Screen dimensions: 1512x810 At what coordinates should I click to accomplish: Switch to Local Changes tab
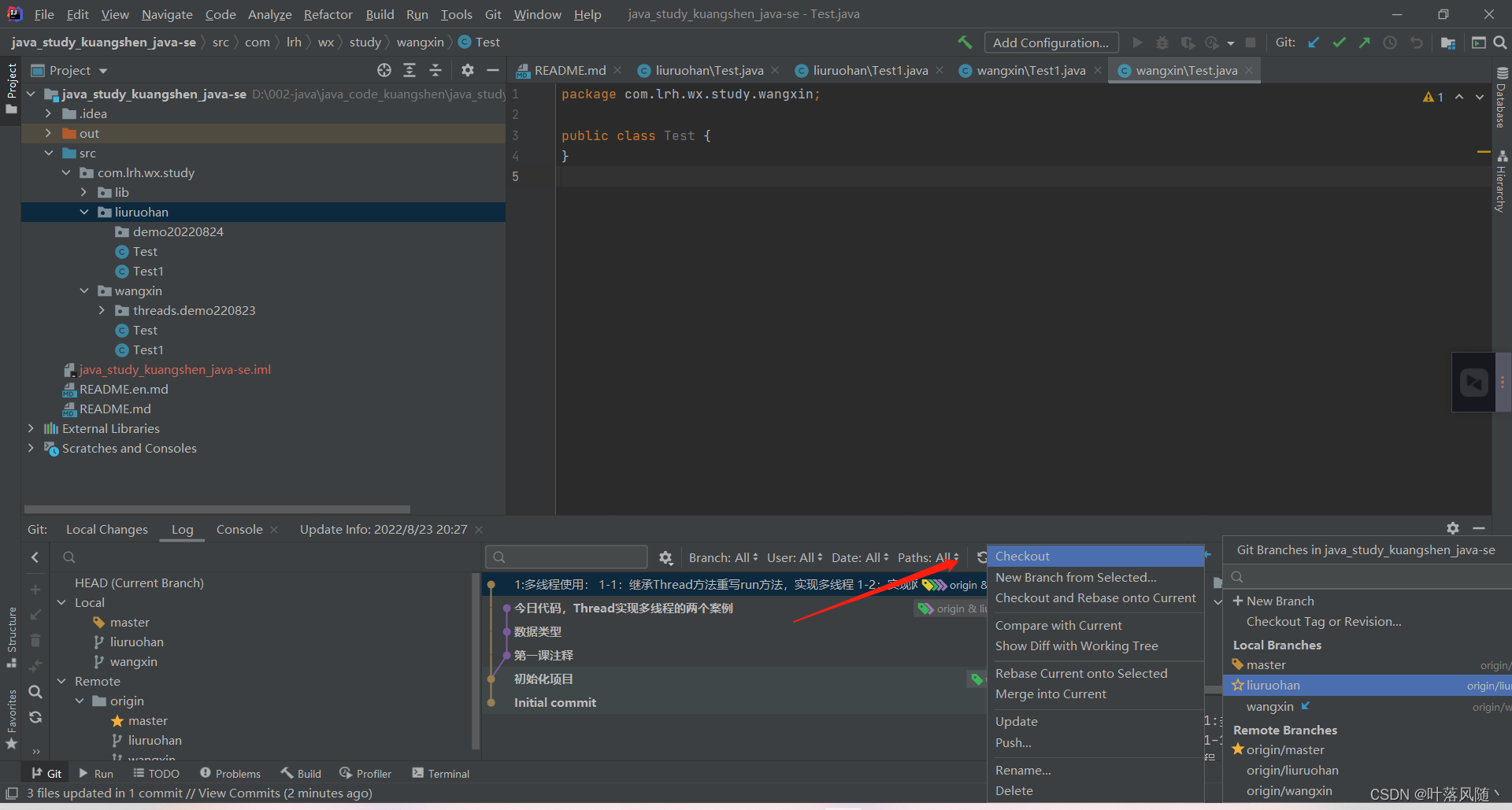click(107, 529)
